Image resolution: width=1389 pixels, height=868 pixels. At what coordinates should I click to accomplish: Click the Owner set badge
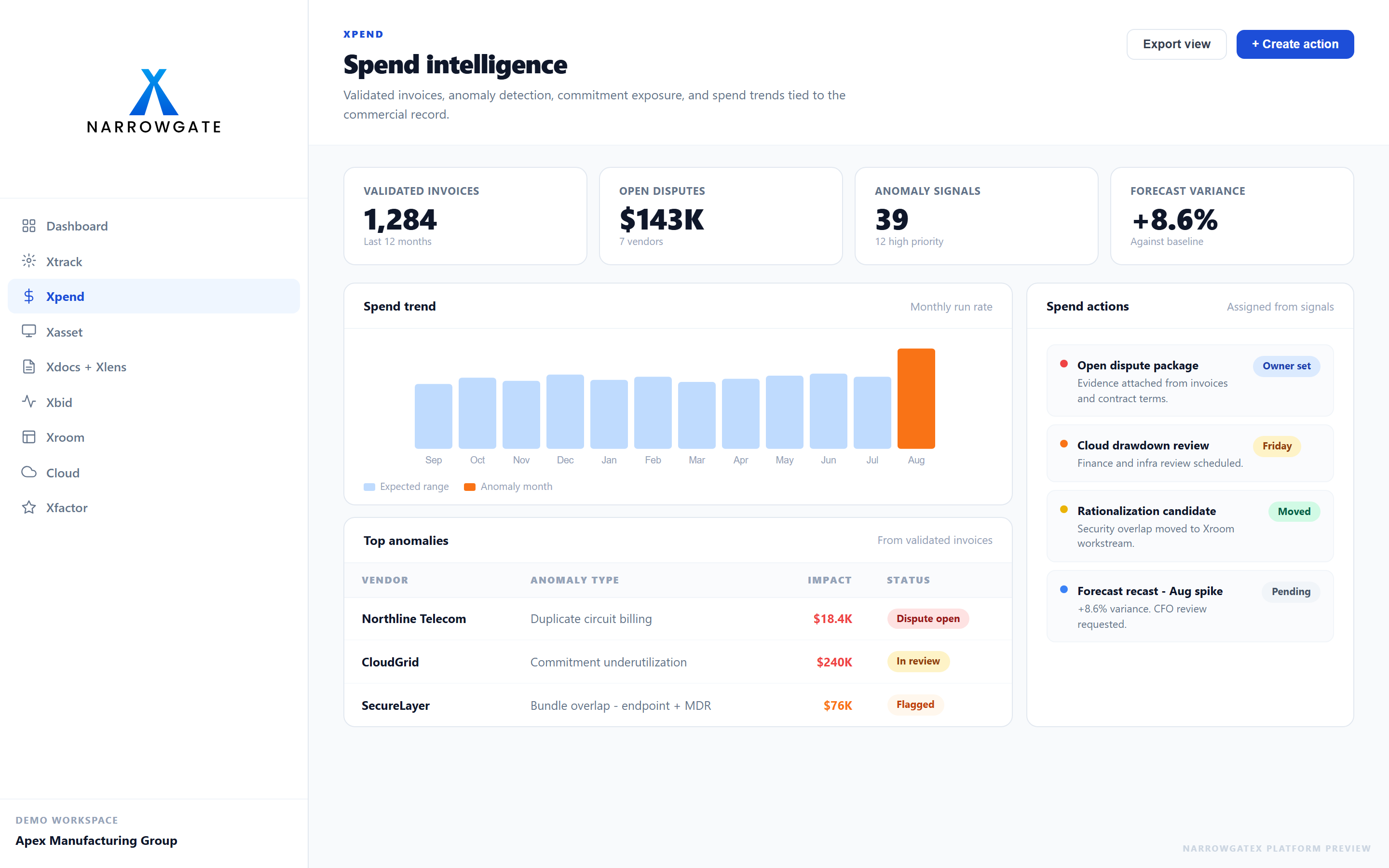(x=1286, y=366)
